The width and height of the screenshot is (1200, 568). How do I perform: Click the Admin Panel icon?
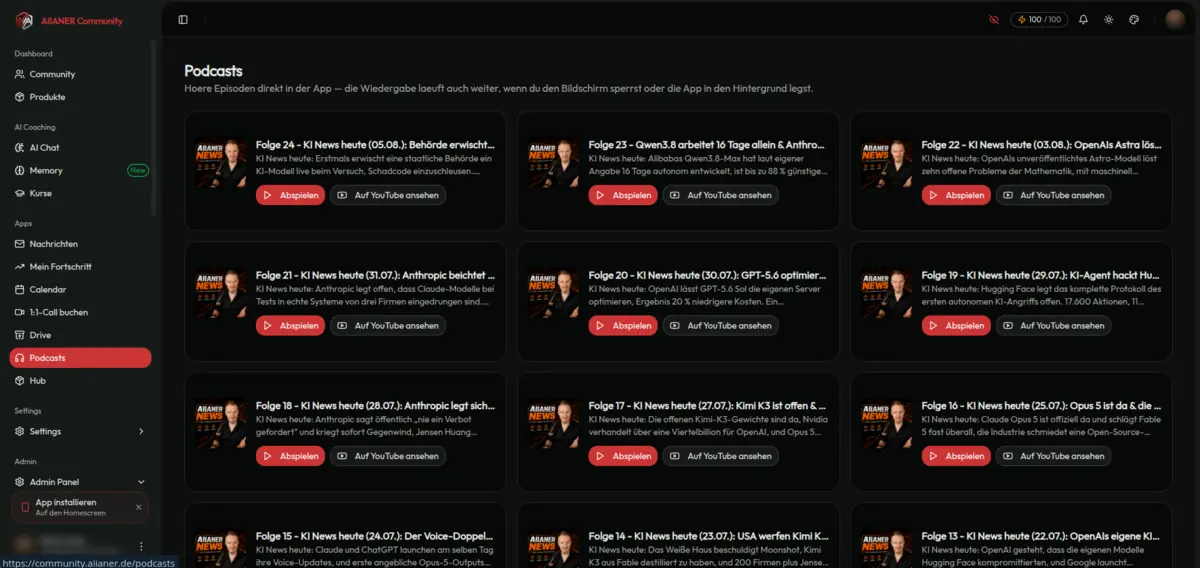point(20,482)
